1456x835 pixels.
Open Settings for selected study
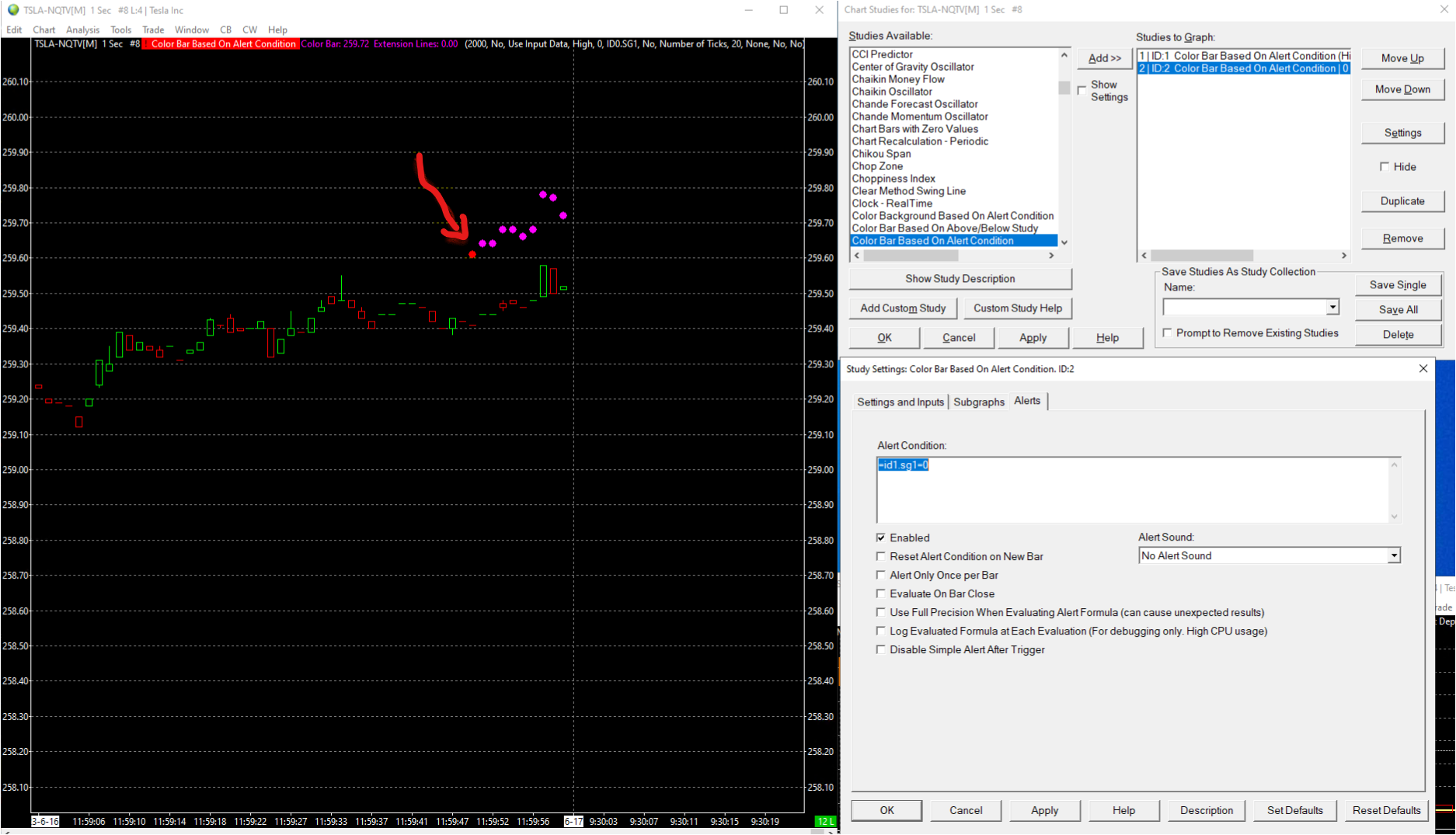tap(1402, 133)
